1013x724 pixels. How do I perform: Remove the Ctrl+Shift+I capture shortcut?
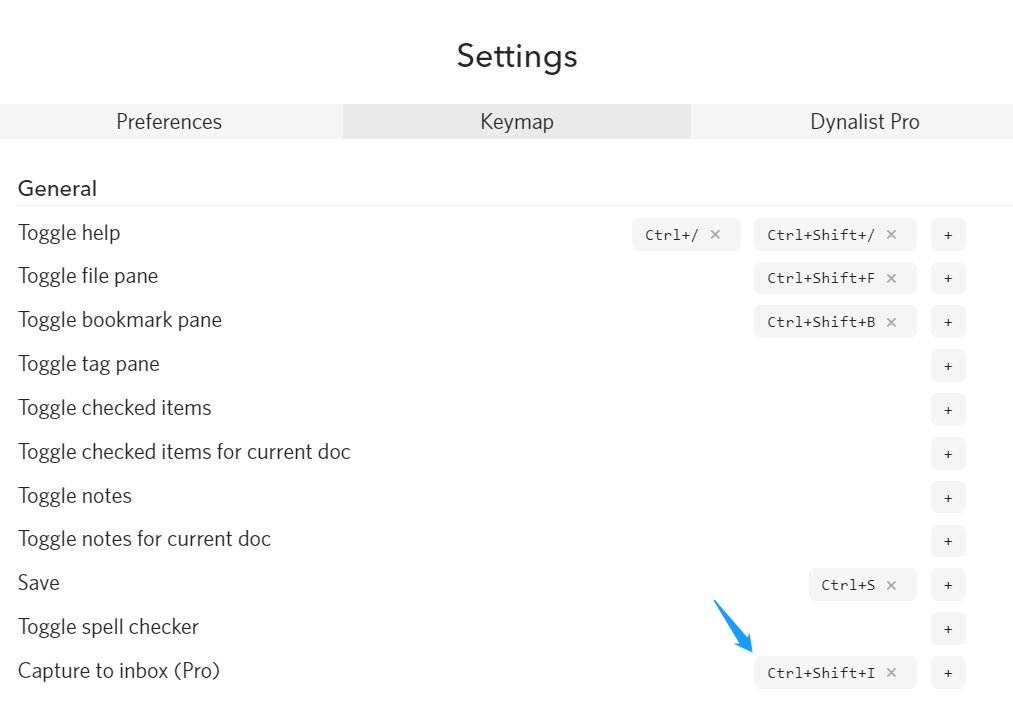click(891, 673)
